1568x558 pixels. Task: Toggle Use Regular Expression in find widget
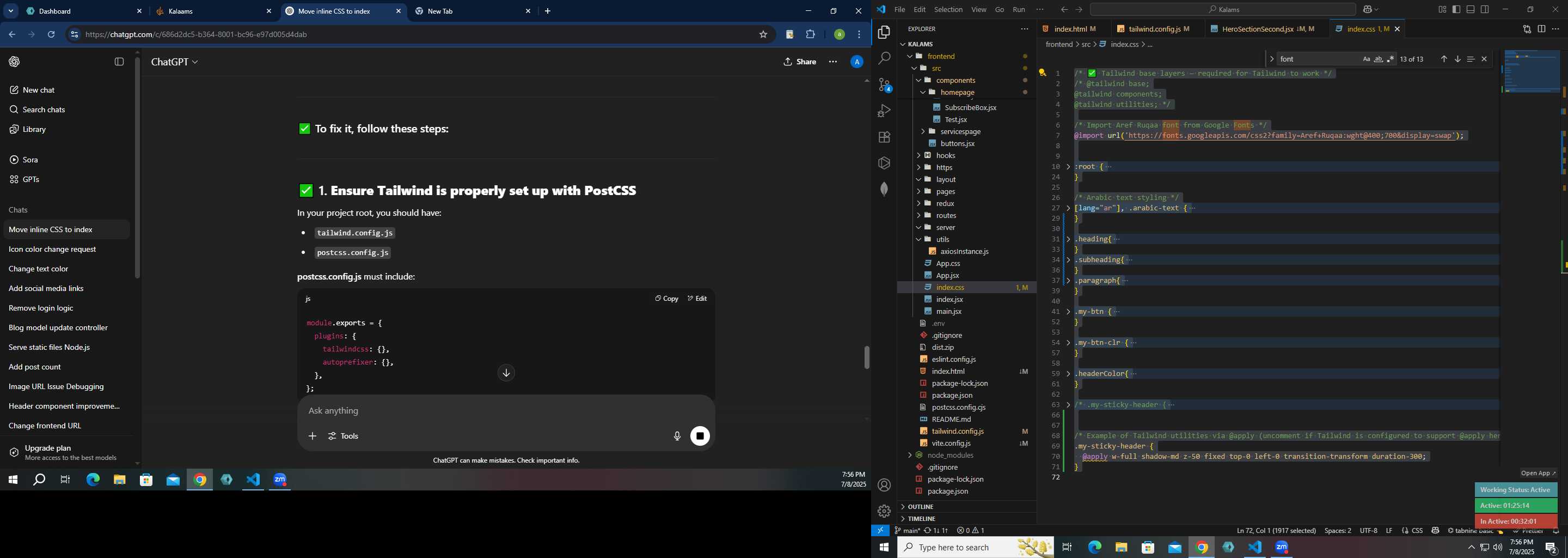point(1391,59)
